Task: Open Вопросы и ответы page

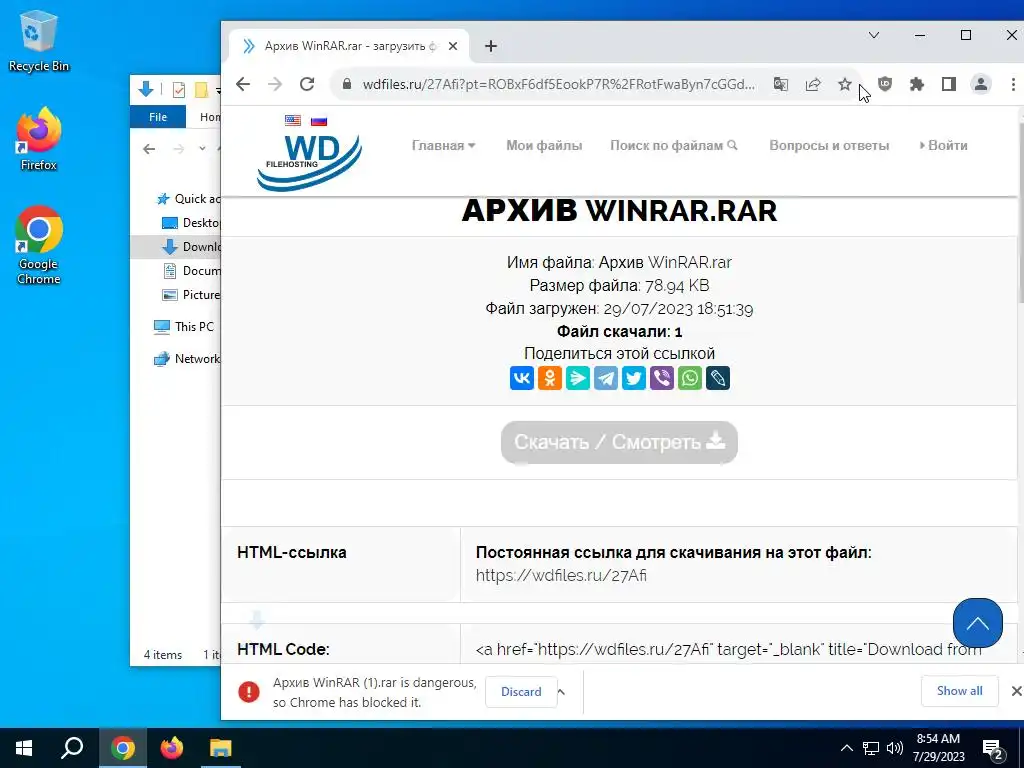Action: (829, 146)
